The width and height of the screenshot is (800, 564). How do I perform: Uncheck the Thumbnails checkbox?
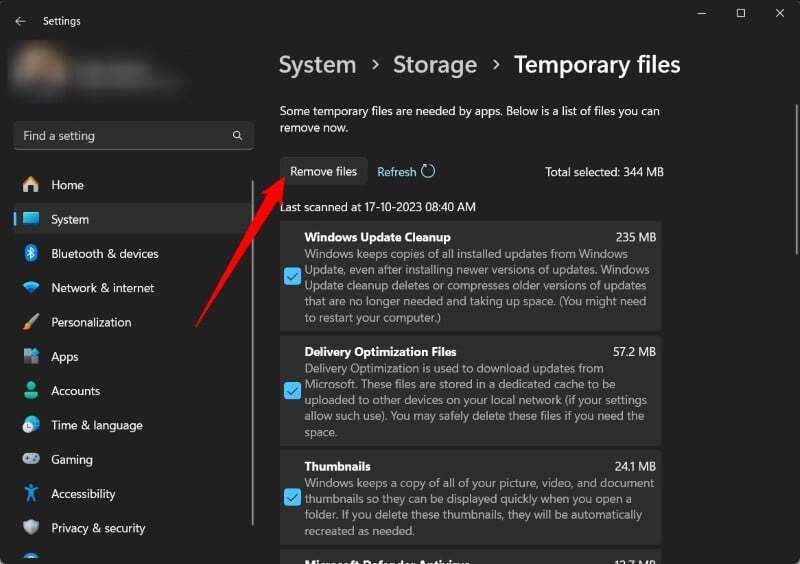[292, 497]
